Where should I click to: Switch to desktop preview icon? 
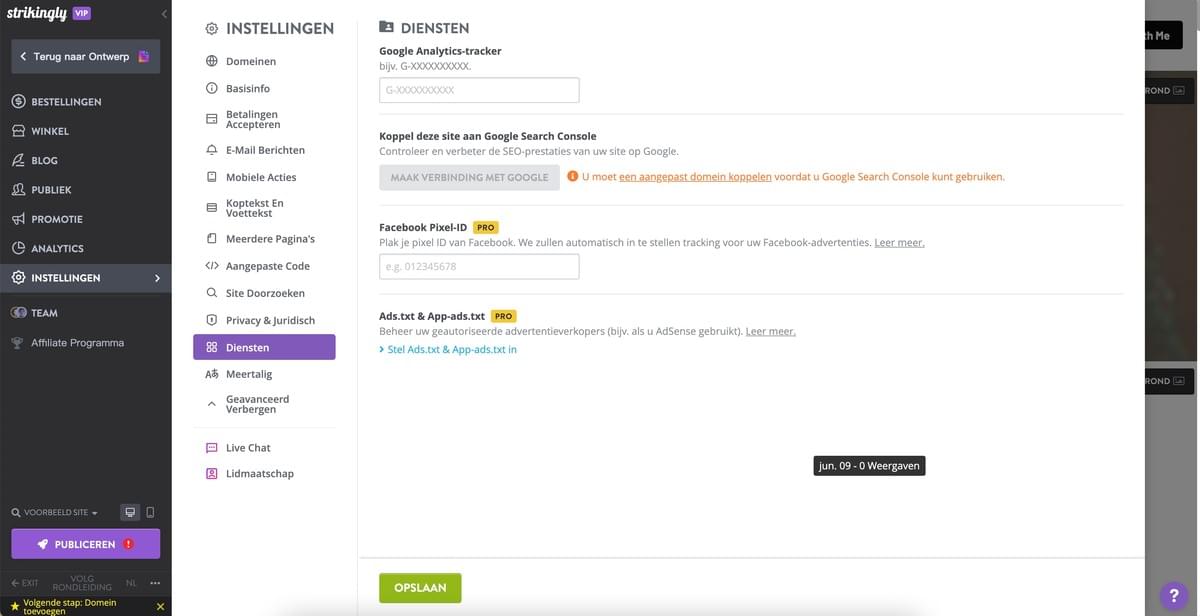(130, 512)
